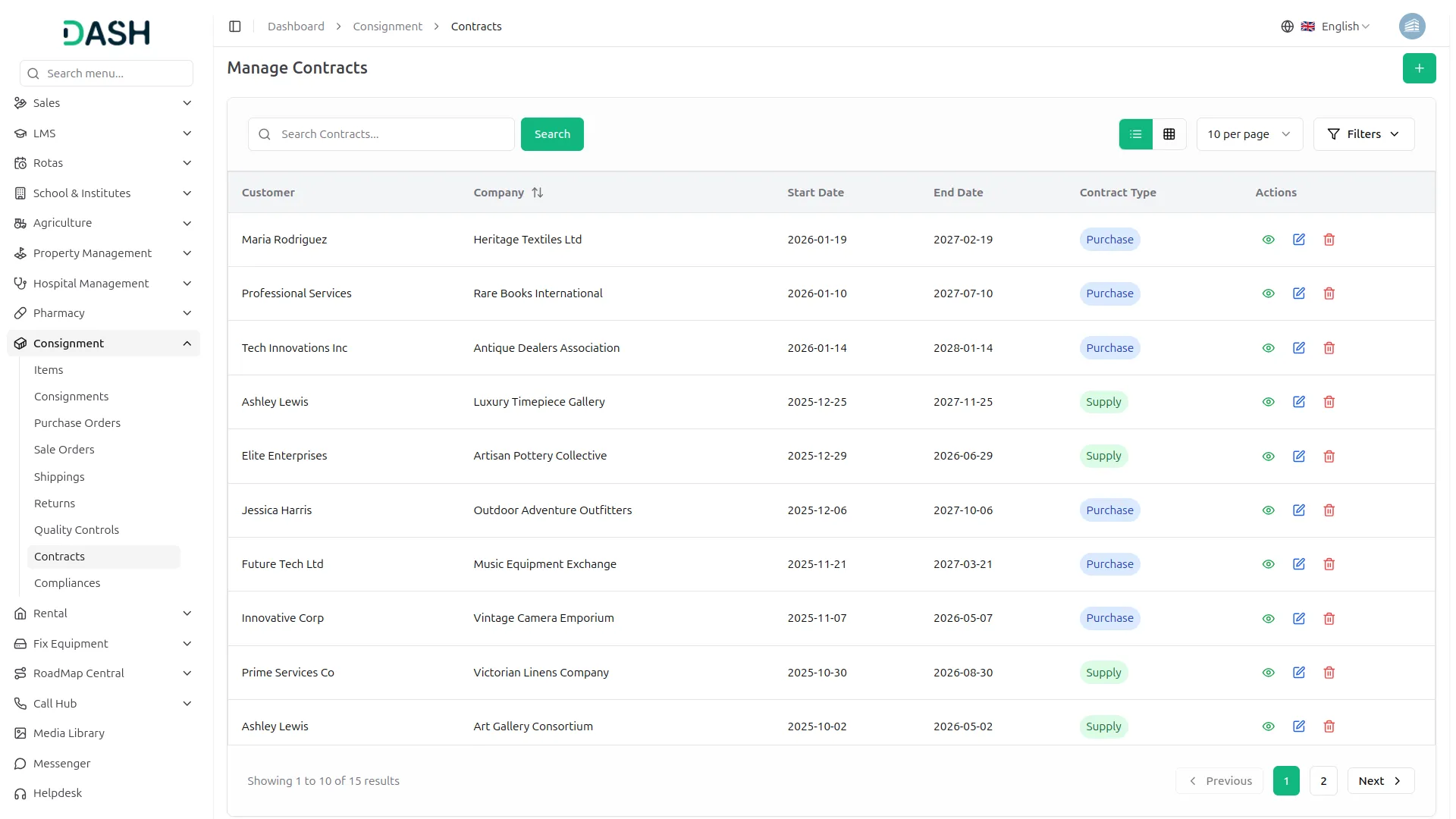The height and width of the screenshot is (819, 1456).
Task: Switch to list view layout
Action: [x=1135, y=134]
